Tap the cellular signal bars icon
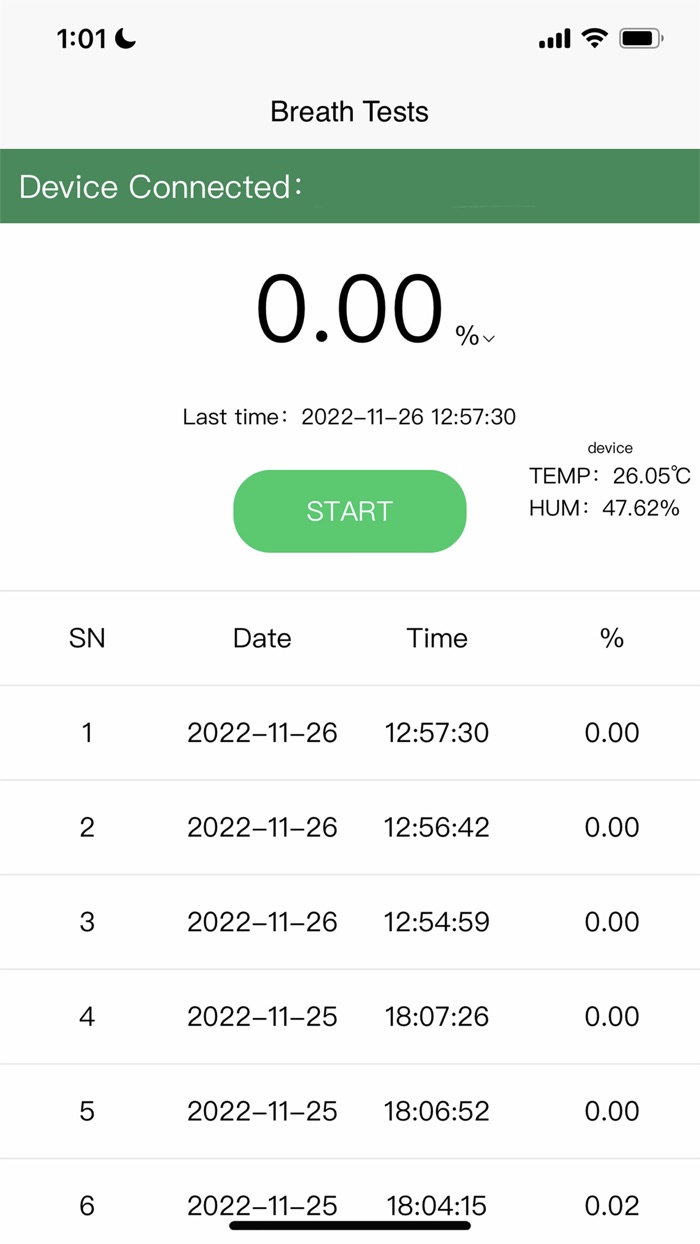Screen dimensions: 700x1244 pyautogui.click(x=553, y=37)
